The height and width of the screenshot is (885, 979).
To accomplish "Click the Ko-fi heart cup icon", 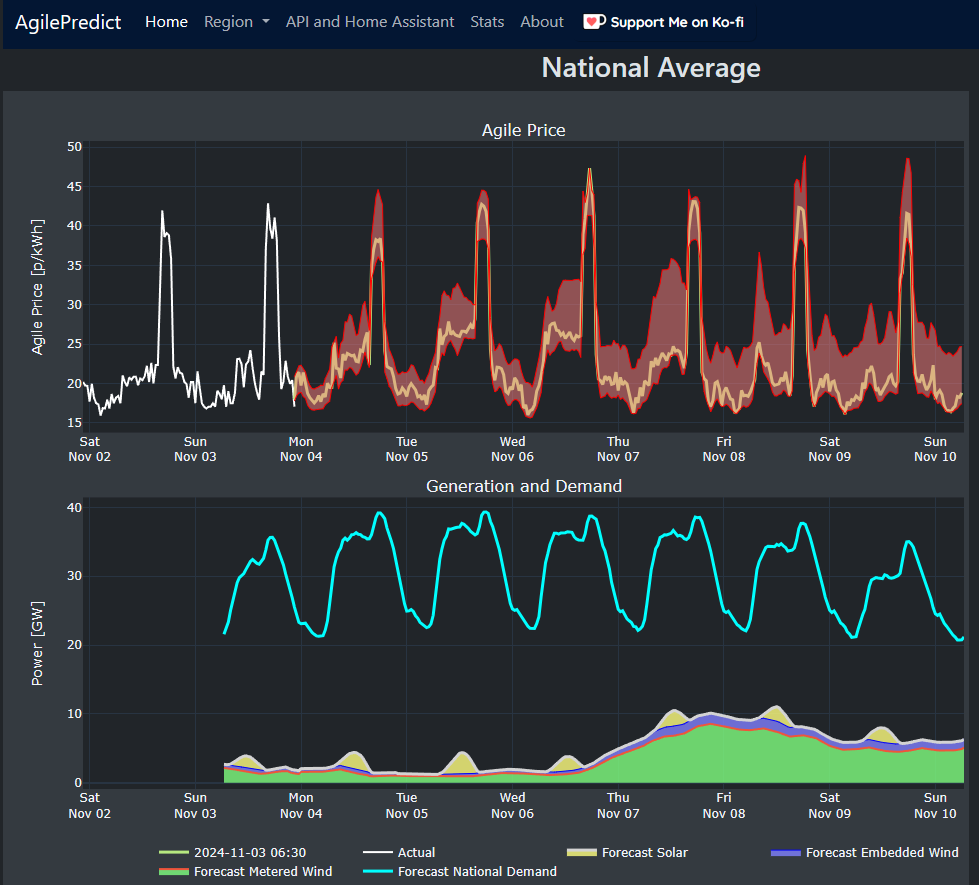I will [594, 22].
